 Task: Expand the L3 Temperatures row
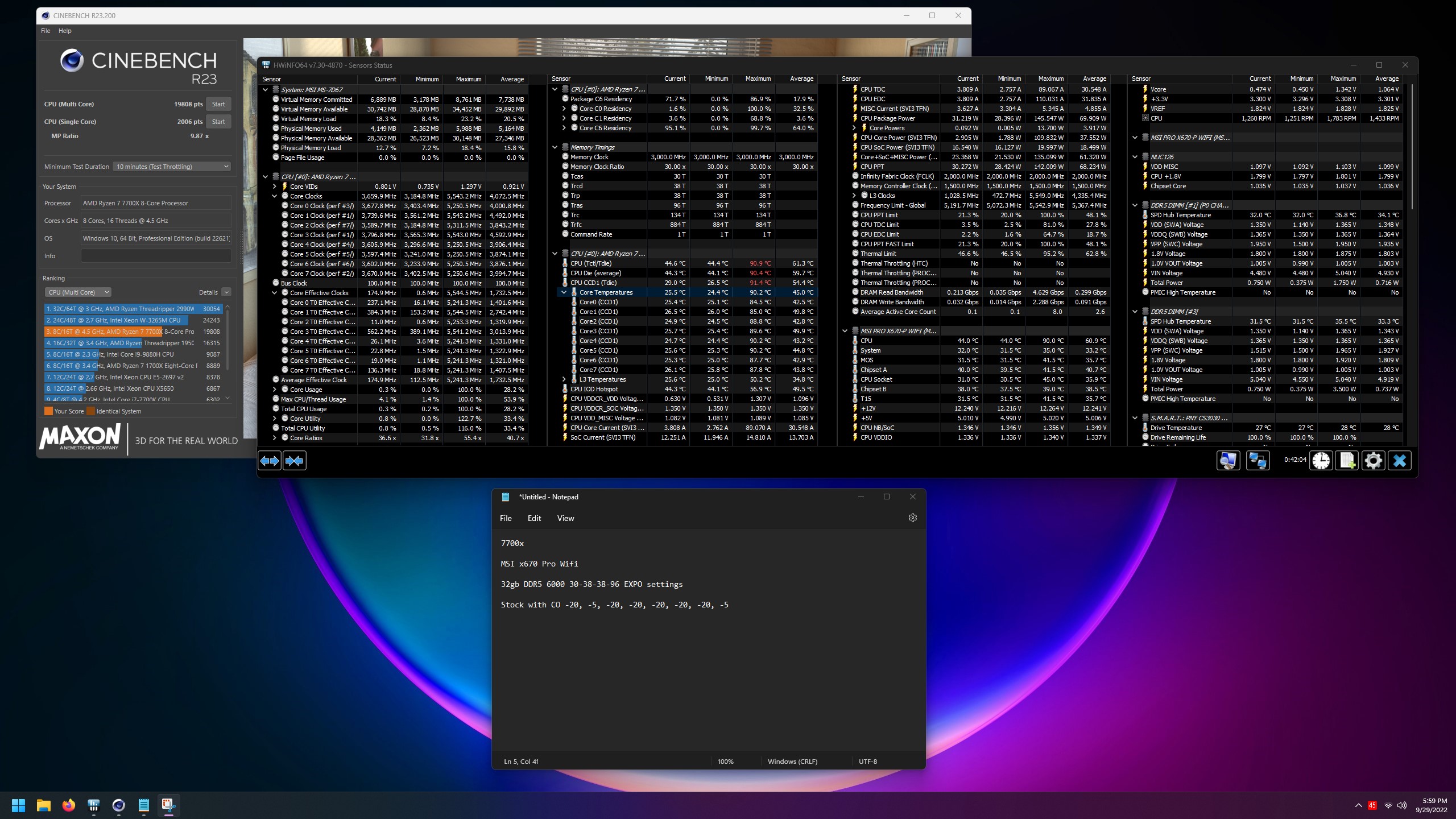pyautogui.click(x=564, y=379)
